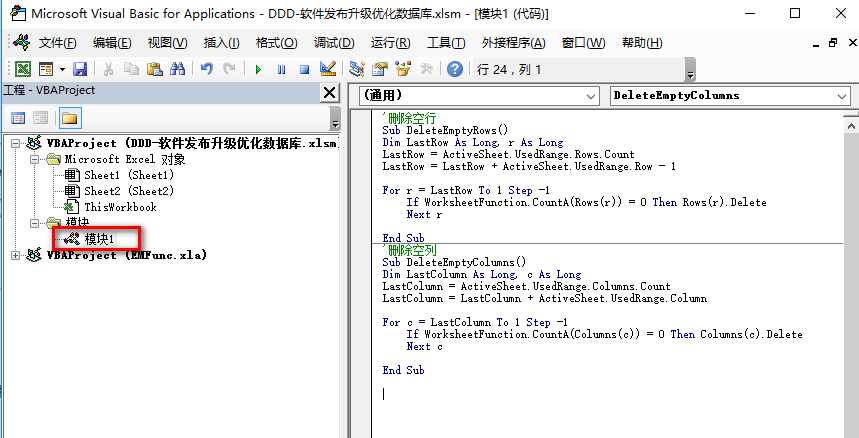Open the 编辑(E) menu
The image size is (859, 438).
[112, 43]
